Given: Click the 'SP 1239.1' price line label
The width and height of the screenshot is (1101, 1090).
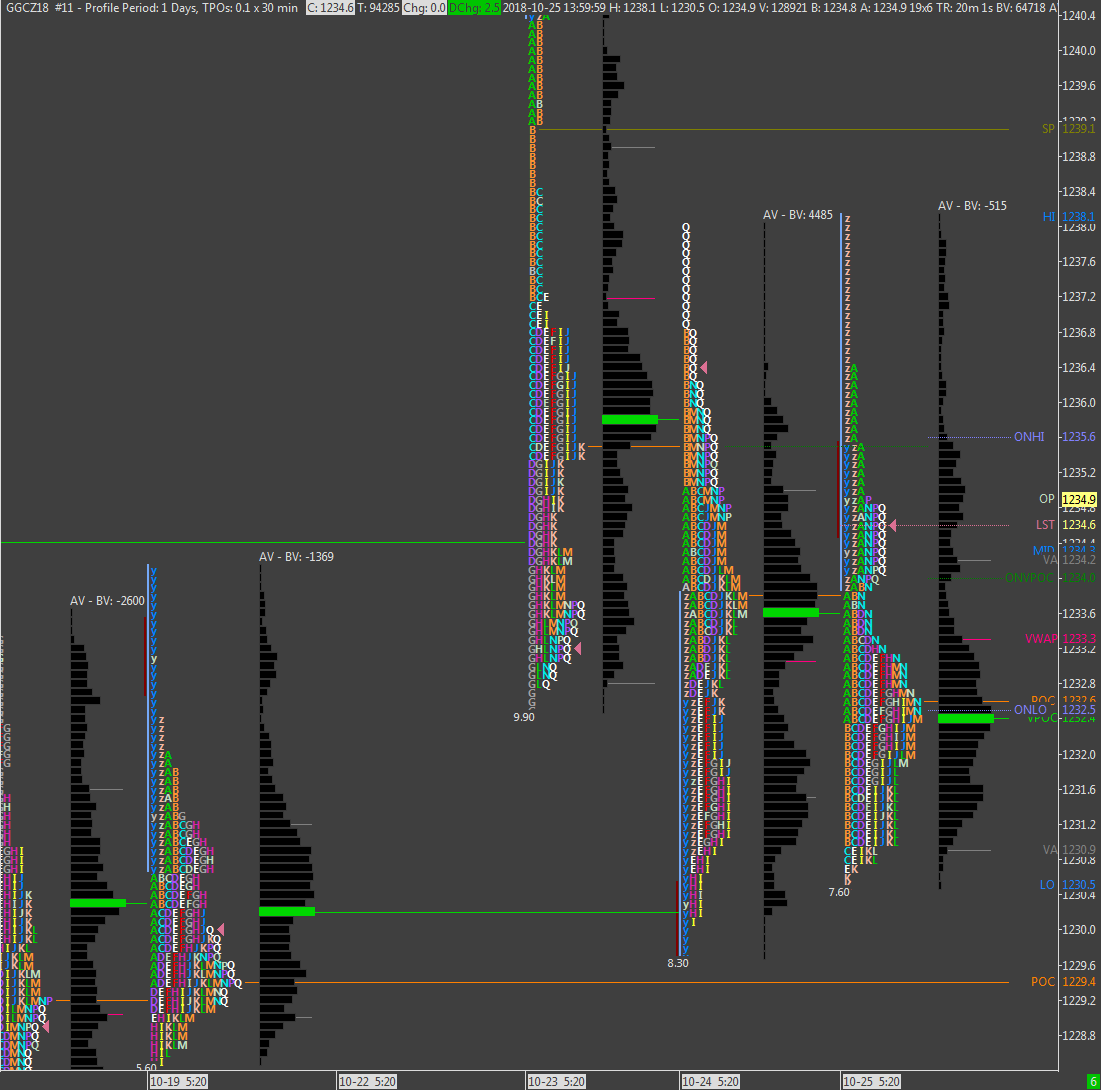Looking at the screenshot, I should 1068,129.
